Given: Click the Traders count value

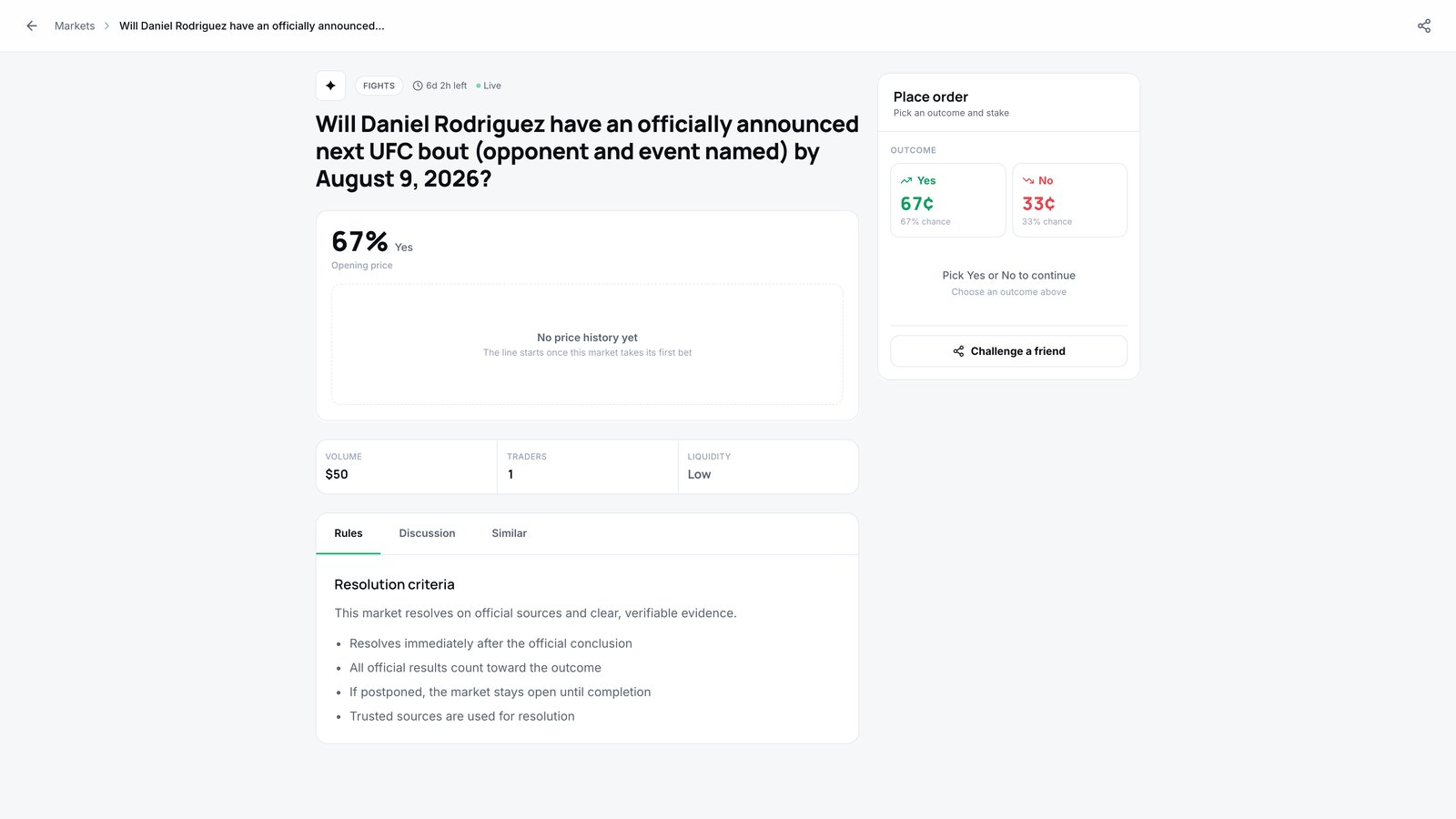Looking at the screenshot, I should click(x=511, y=474).
